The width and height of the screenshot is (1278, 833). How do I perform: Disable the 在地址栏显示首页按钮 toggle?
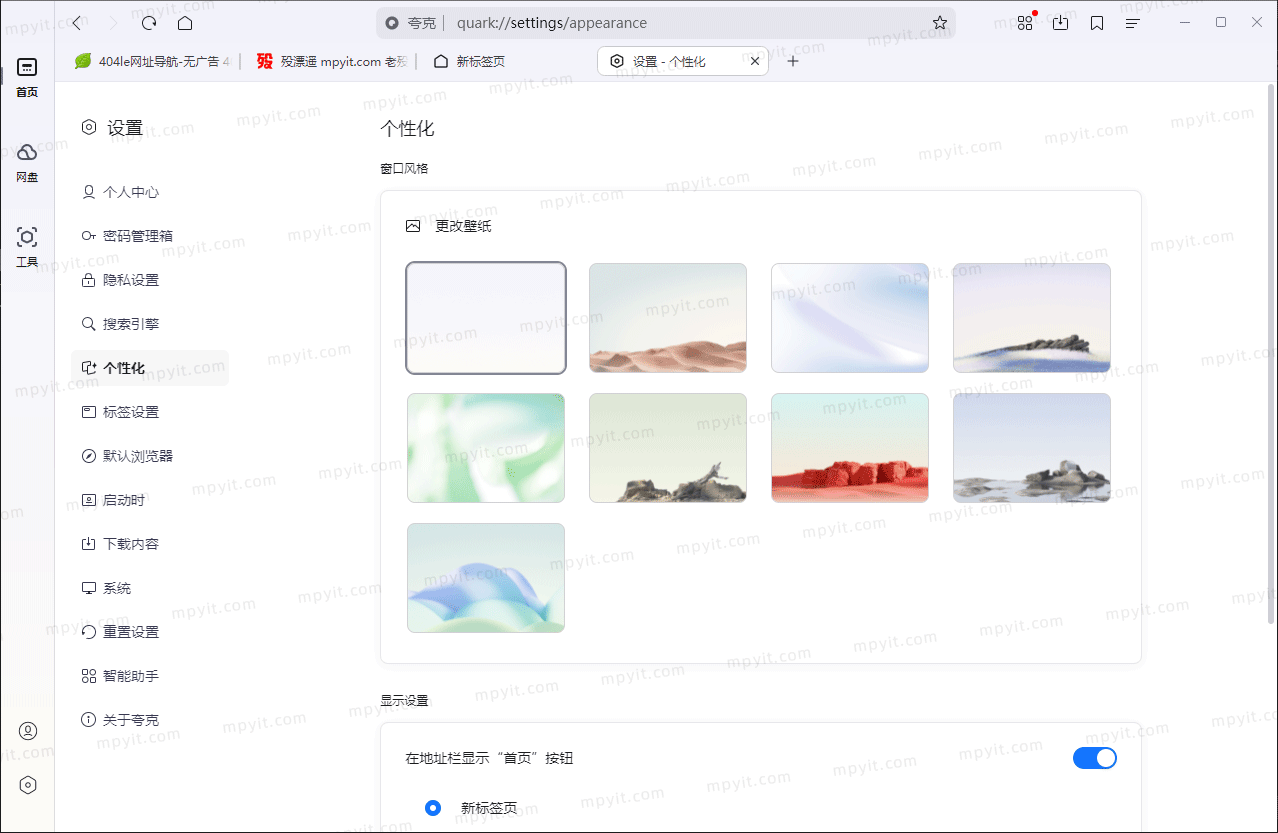click(1094, 758)
